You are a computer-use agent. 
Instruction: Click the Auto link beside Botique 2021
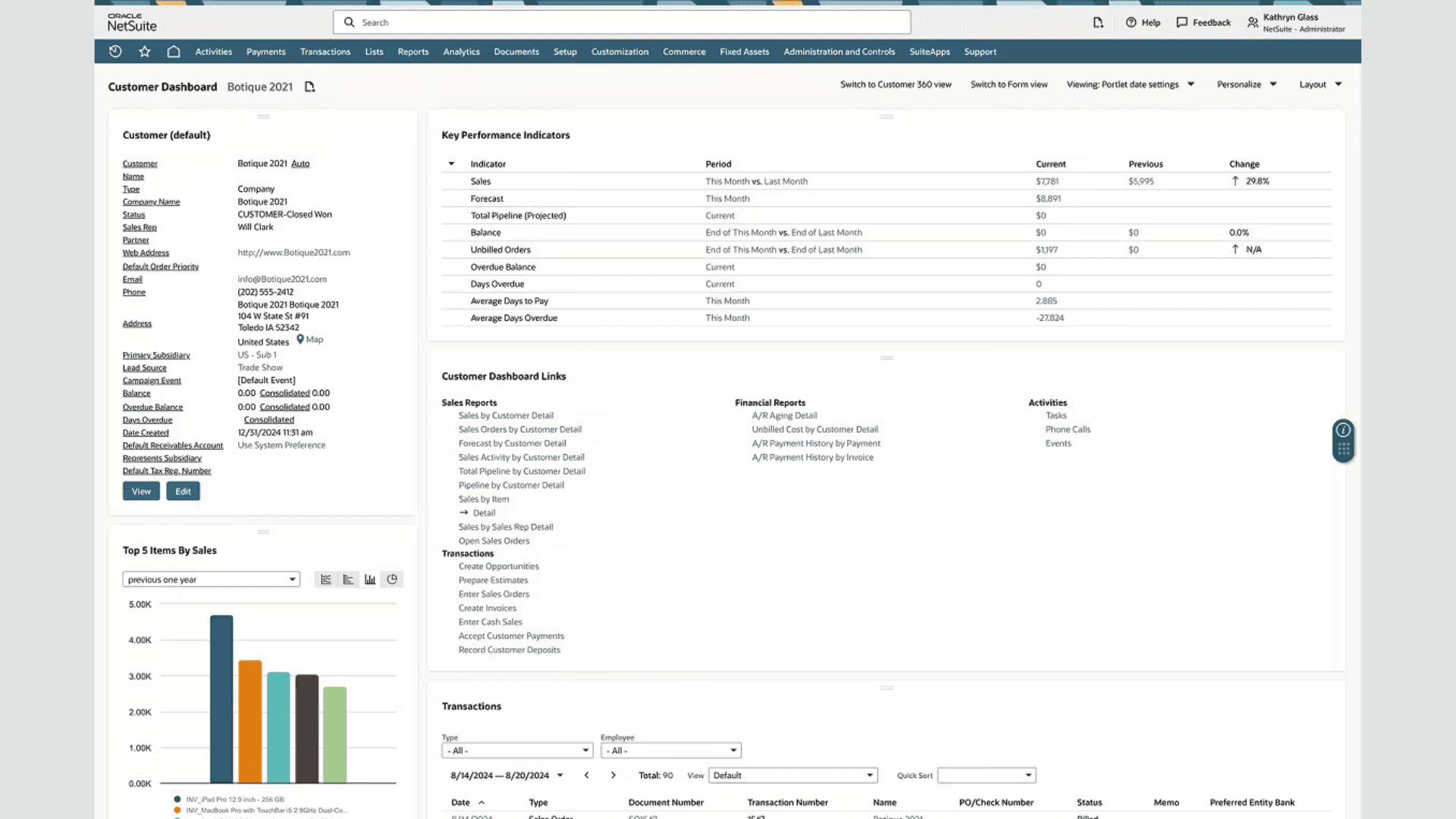tap(300, 164)
